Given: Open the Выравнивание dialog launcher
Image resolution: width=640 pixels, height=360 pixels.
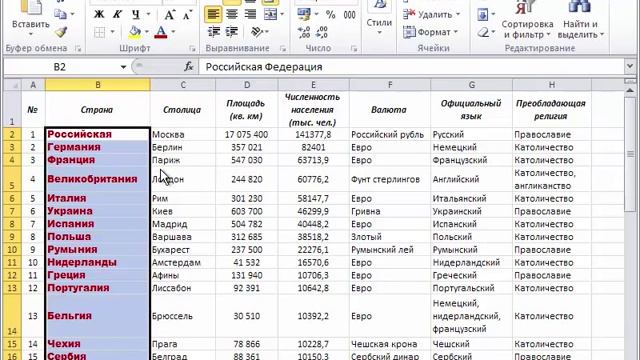Looking at the screenshot, I should click(x=282, y=49).
